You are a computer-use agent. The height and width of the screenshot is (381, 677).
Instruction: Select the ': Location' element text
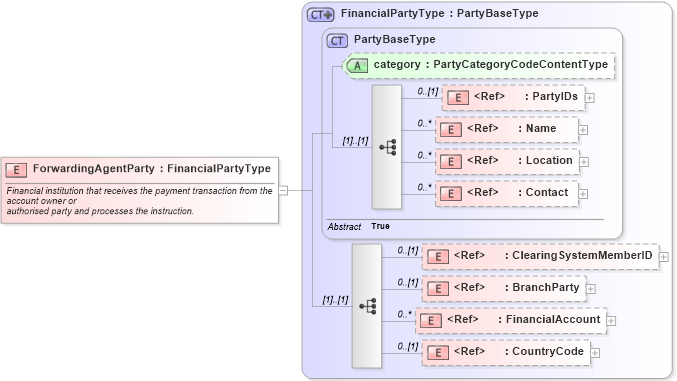(545, 160)
